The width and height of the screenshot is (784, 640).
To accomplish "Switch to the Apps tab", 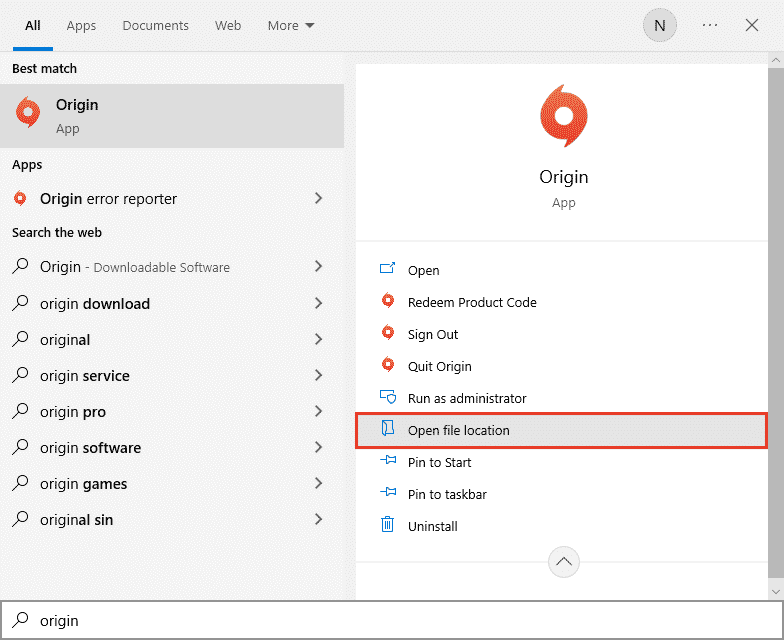I will [81, 25].
